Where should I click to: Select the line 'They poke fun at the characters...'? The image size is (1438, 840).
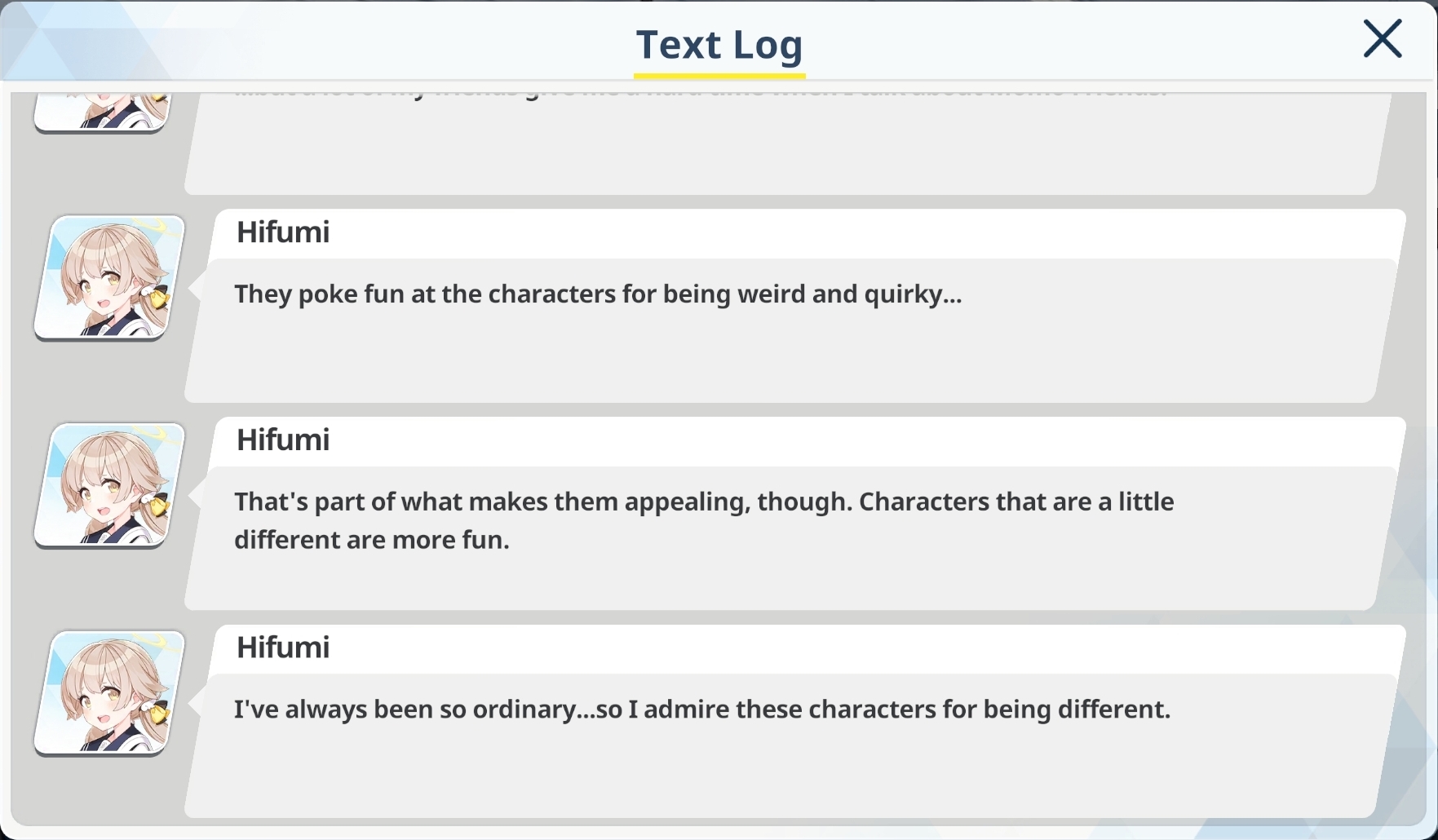pos(598,294)
